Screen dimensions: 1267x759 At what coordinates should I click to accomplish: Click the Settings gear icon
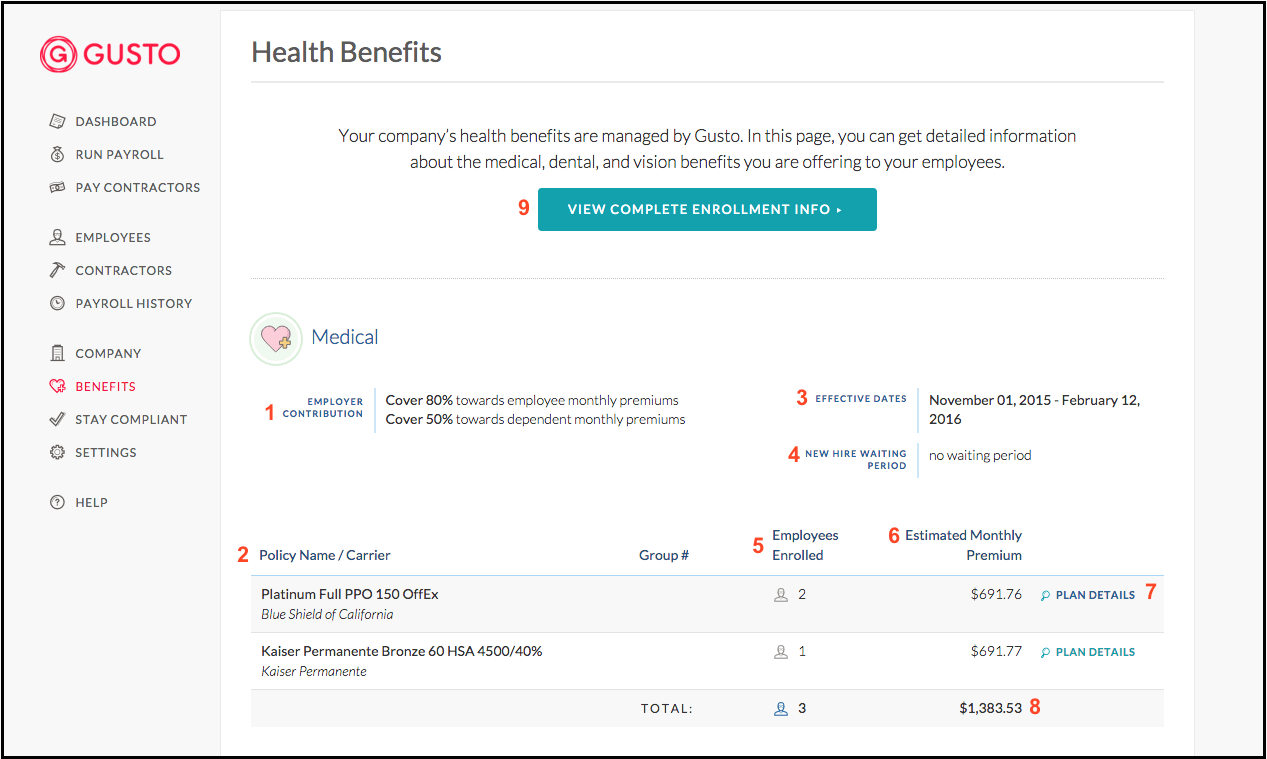57,452
